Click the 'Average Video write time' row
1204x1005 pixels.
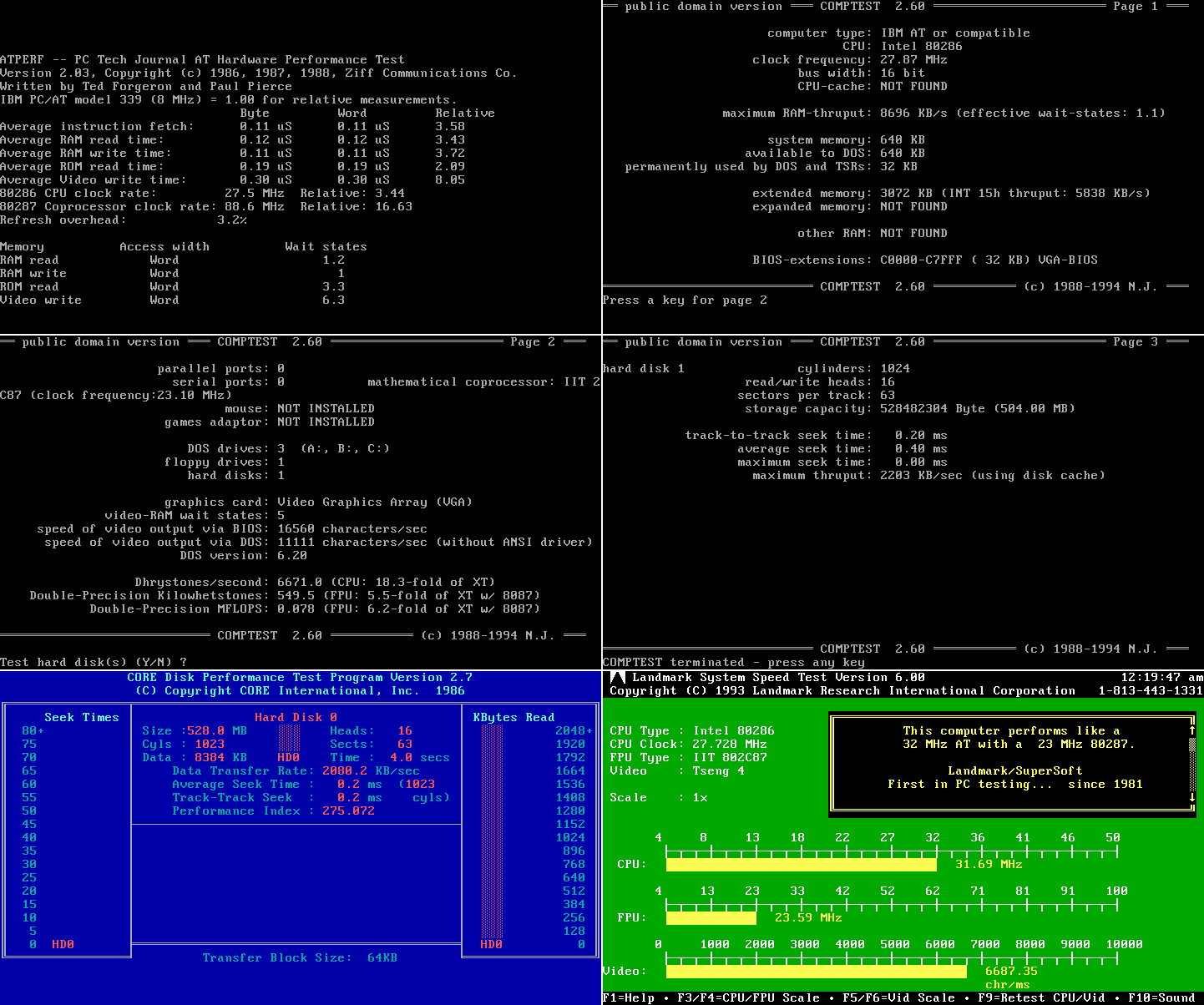[233, 179]
